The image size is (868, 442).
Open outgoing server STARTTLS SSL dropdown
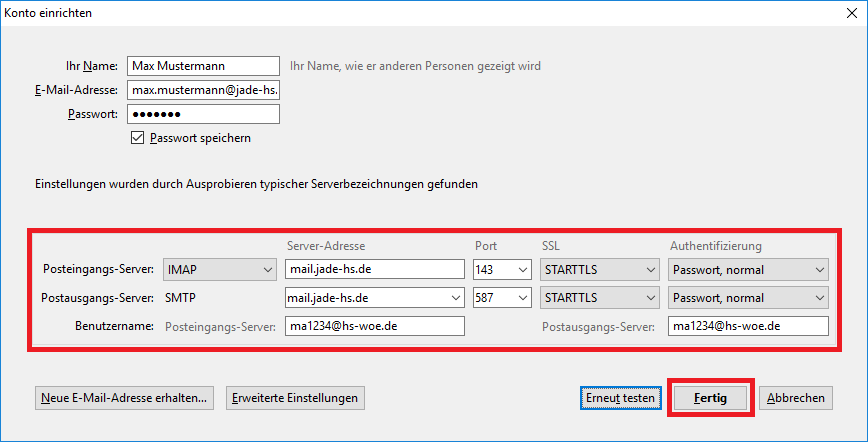coord(600,298)
